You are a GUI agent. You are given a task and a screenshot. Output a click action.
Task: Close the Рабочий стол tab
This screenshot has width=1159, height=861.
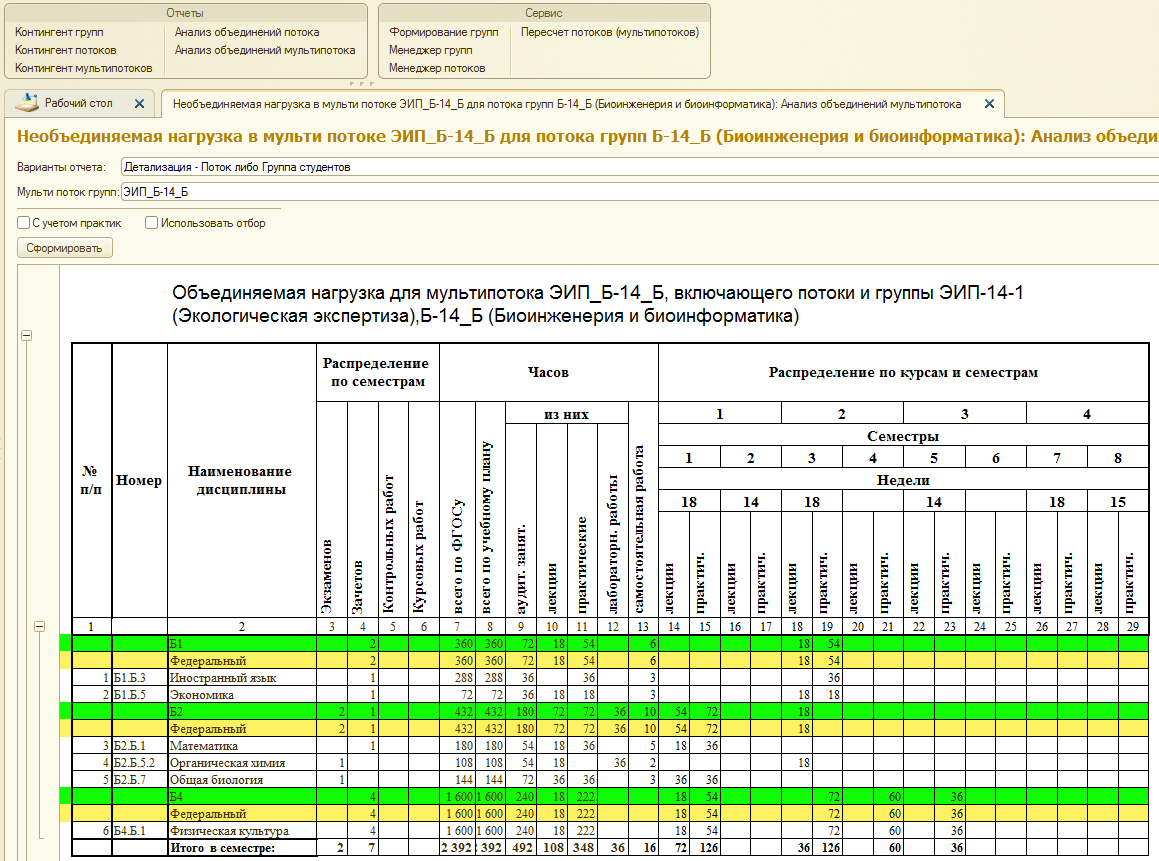pos(139,104)
